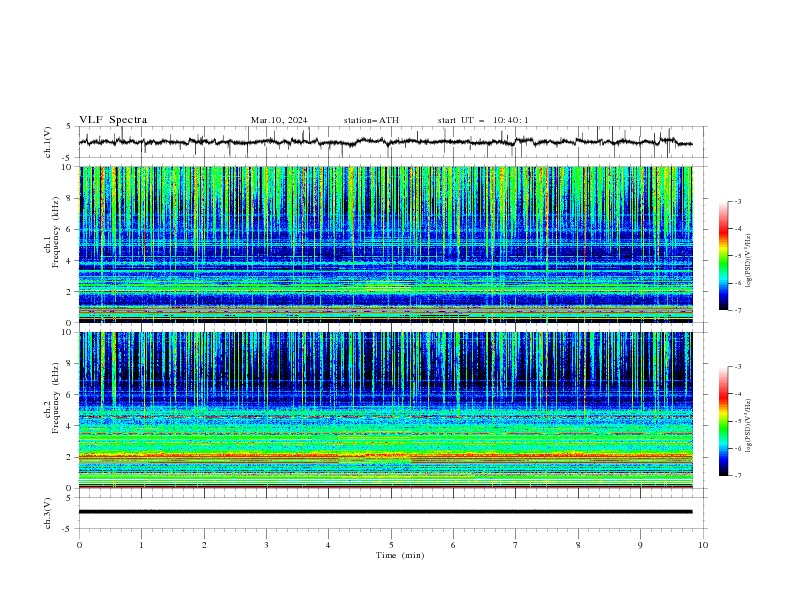This screenshot has height=612, width=792.
Task: Click the "4" tick on the time axis
Action: pyautogui.click(x=328, y=545)
